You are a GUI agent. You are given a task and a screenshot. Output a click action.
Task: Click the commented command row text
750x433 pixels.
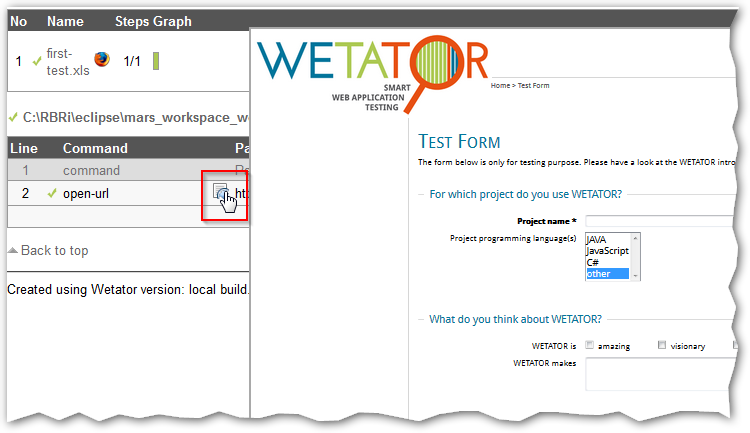pos(91,170)
